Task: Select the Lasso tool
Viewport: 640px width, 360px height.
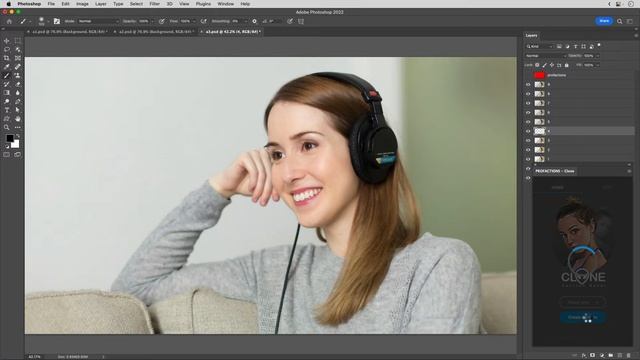Action: coord(7,49)
